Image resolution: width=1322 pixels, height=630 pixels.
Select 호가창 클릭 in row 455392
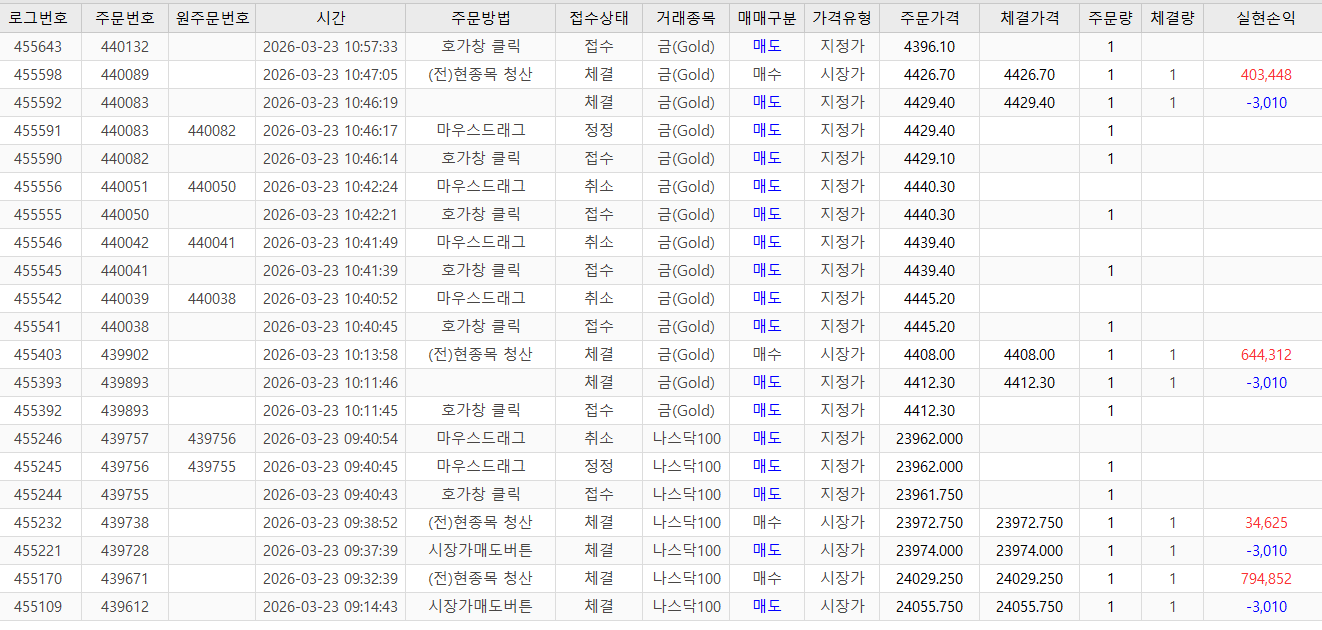480,410
